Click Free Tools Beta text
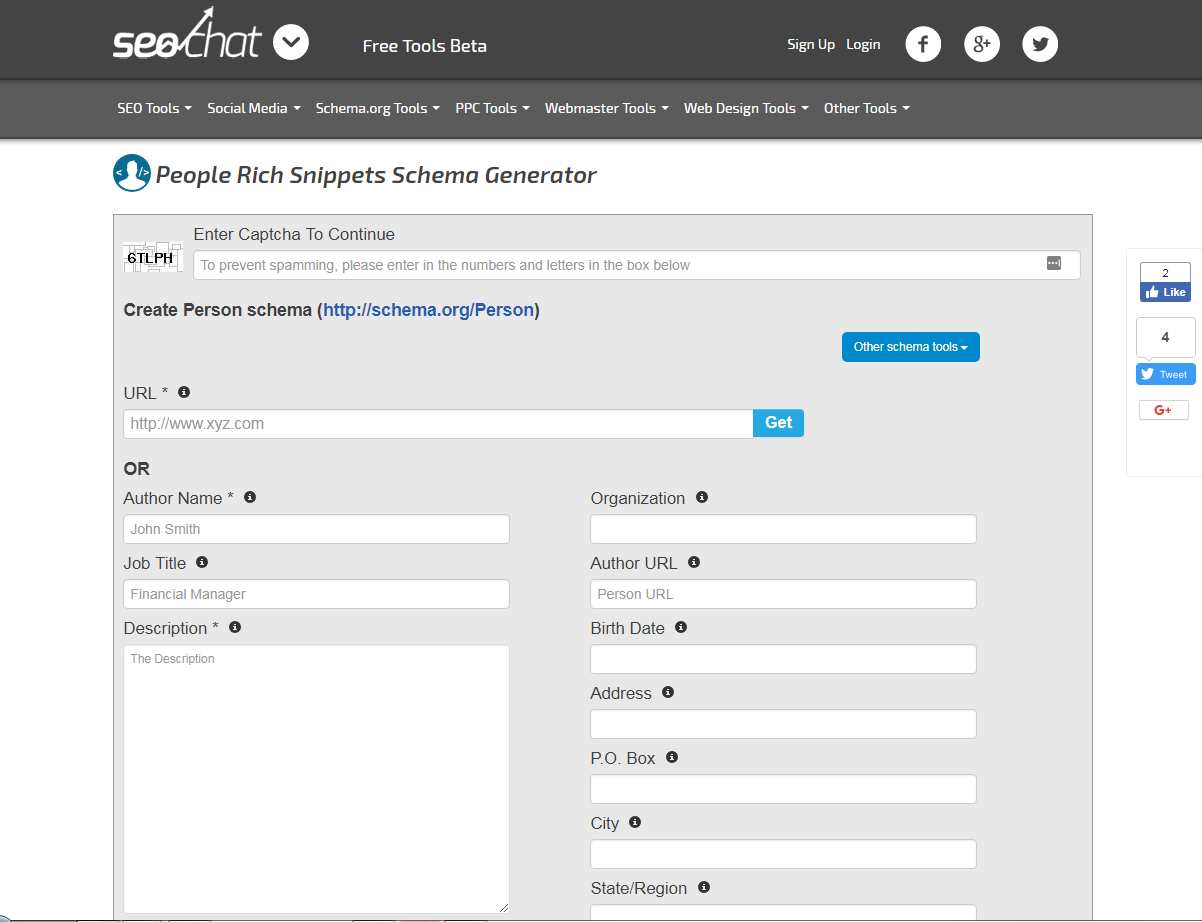This screenshot has width=1202, height=922. point(425,46)
